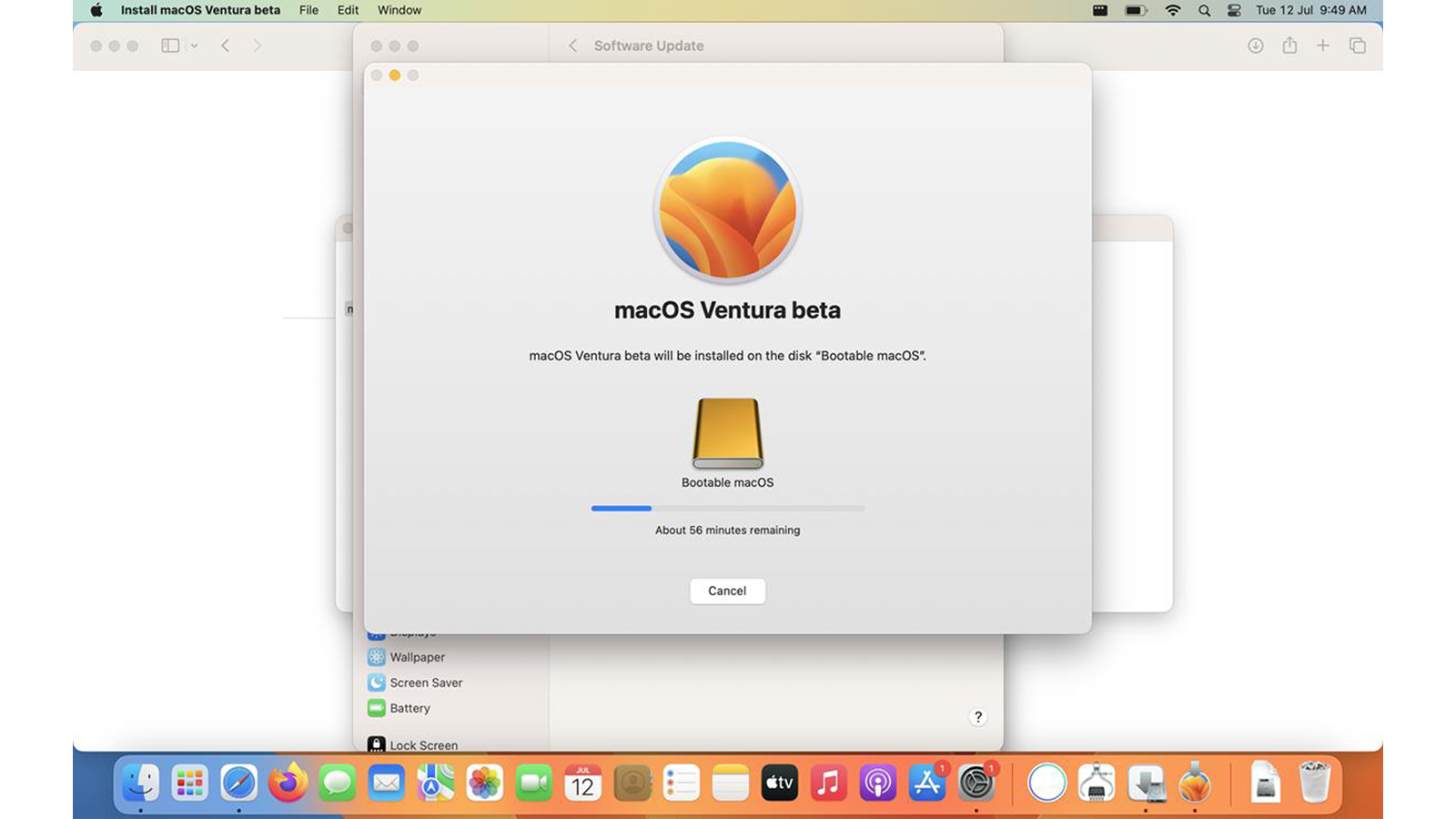Open Notes from the Dock

(731, 783)
